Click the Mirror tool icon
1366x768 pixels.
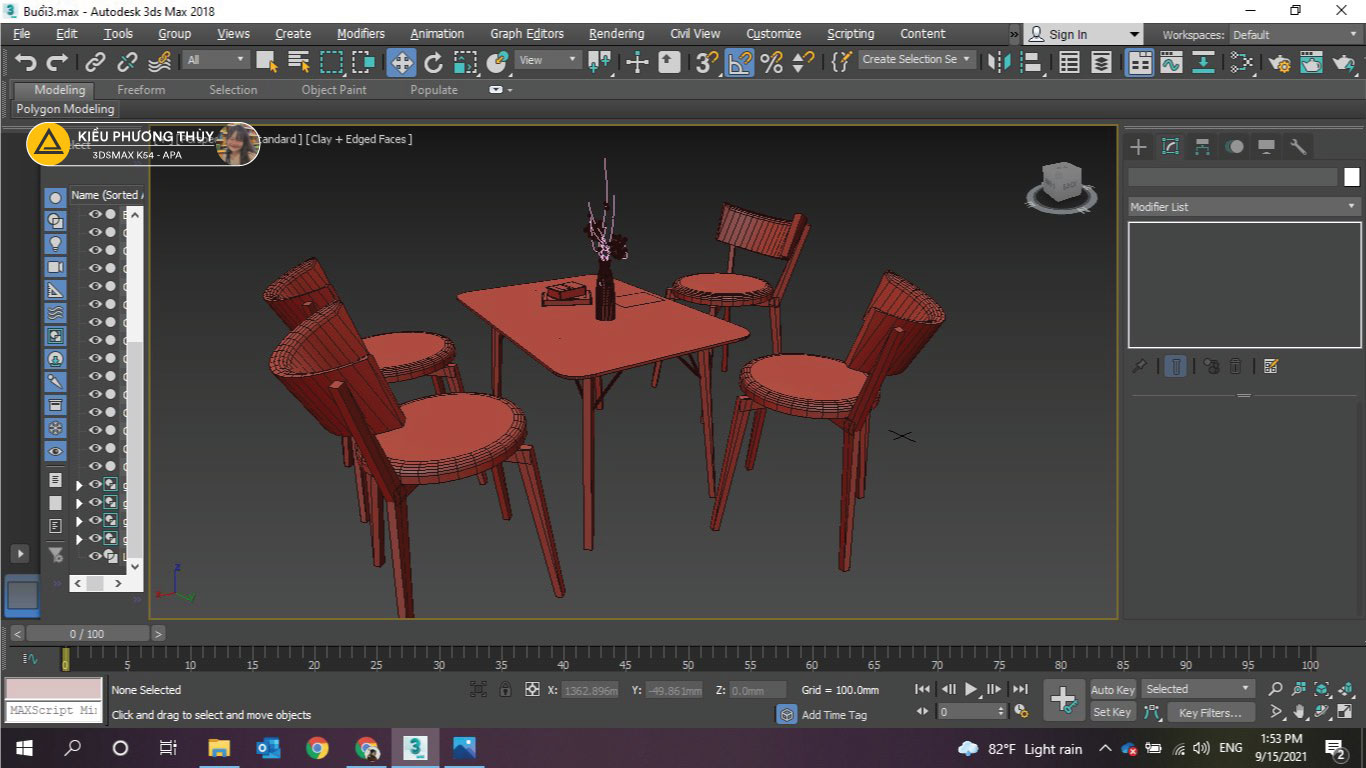[x=998, y=63]
